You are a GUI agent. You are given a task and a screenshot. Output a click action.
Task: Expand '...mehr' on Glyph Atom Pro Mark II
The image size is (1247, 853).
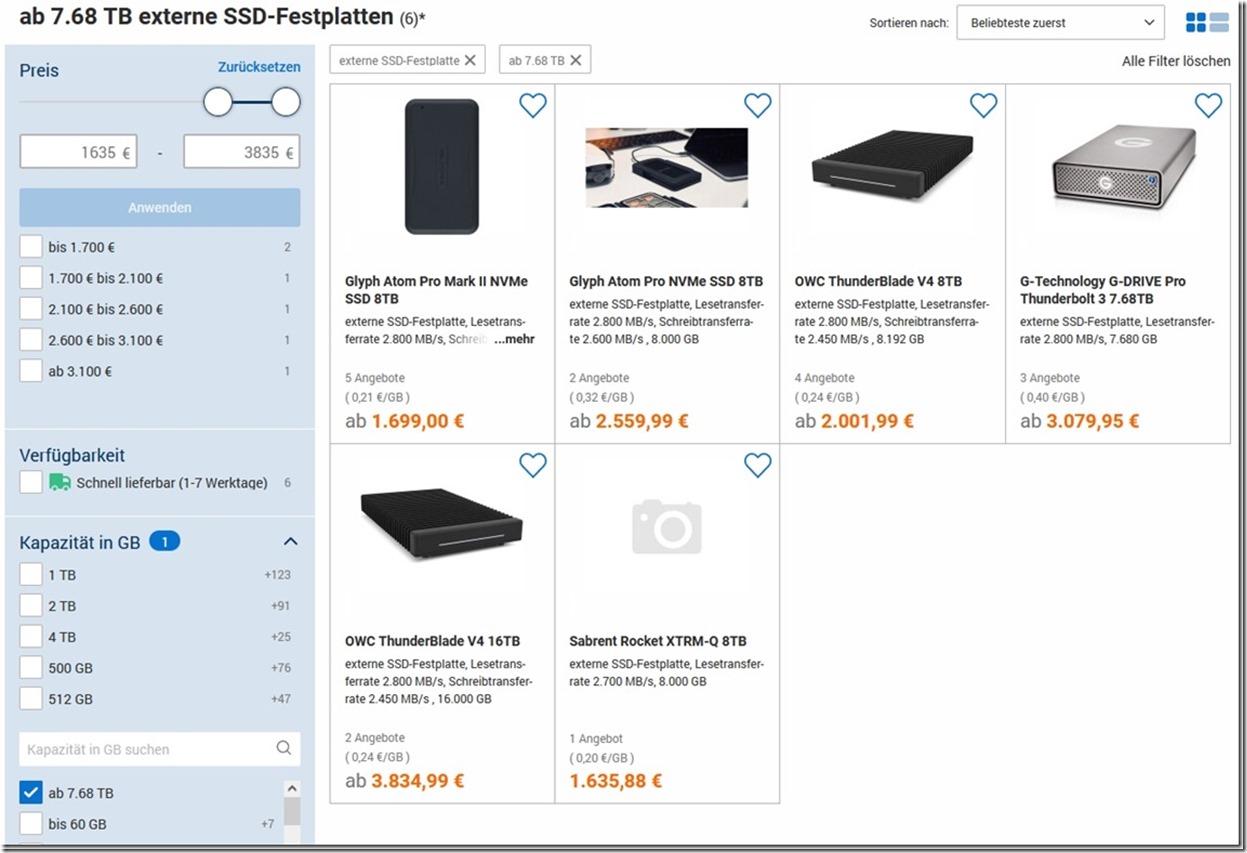tap(514, 339)
